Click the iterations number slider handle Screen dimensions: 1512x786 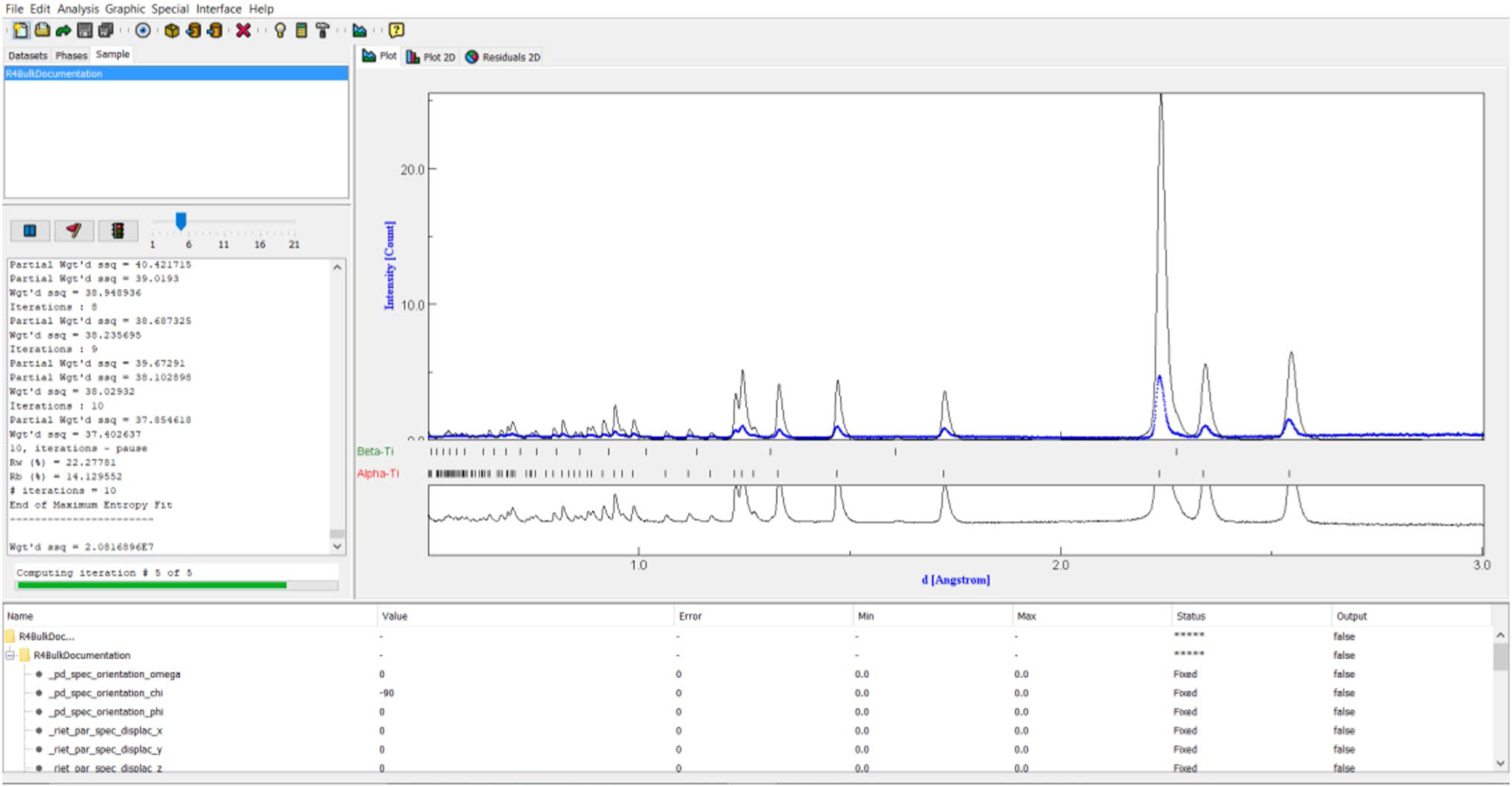point(181,221)
